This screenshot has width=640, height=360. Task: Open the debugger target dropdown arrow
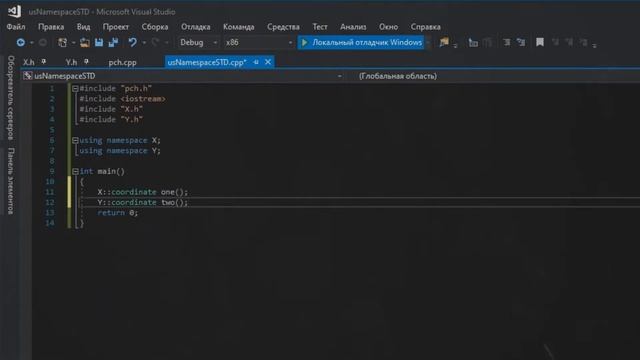[429, 42]
